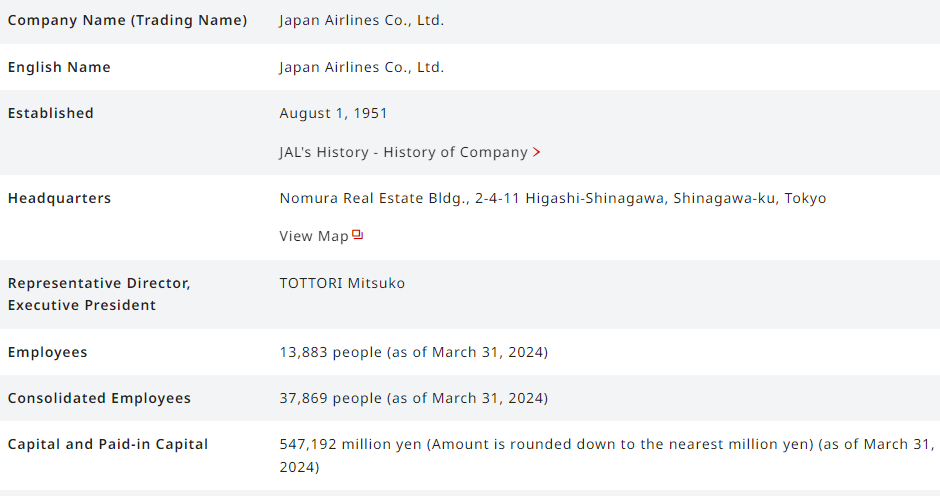Click the Company Name (Trading Name) label
This screenshot has width=940, height=496.
tap(127, 21)
